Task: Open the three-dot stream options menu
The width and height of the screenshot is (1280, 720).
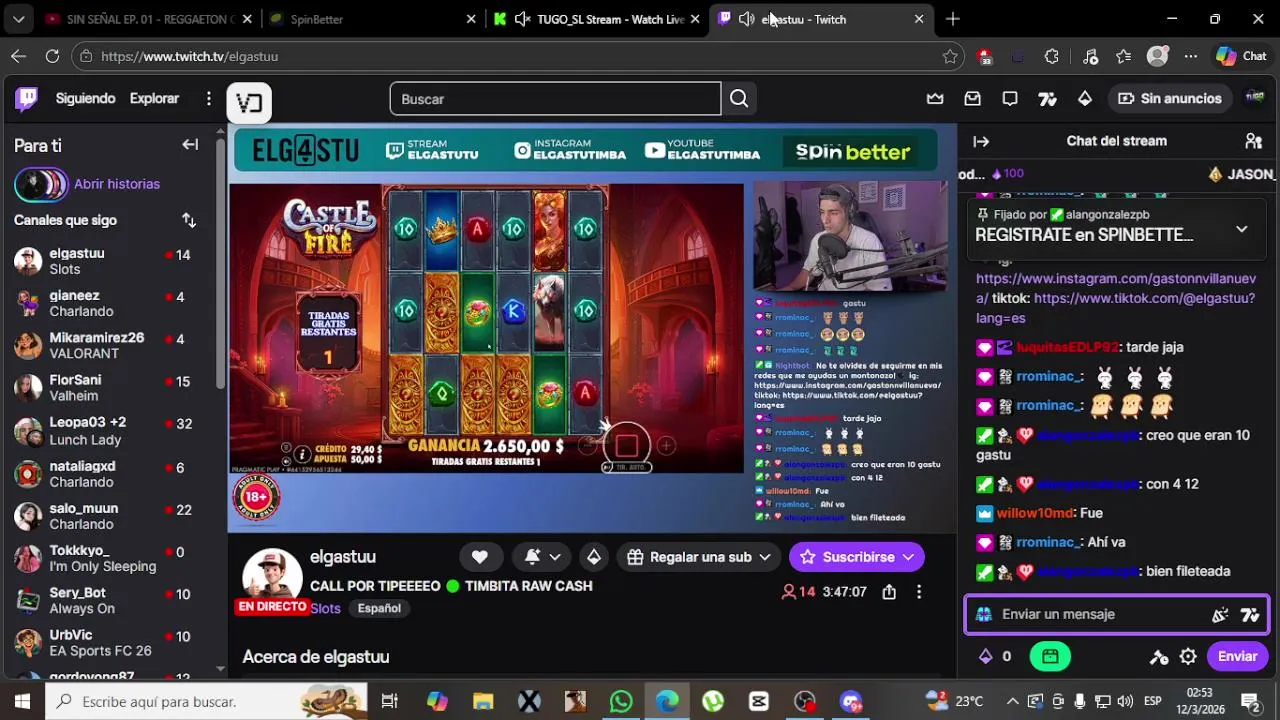Action: coord(919,592)
